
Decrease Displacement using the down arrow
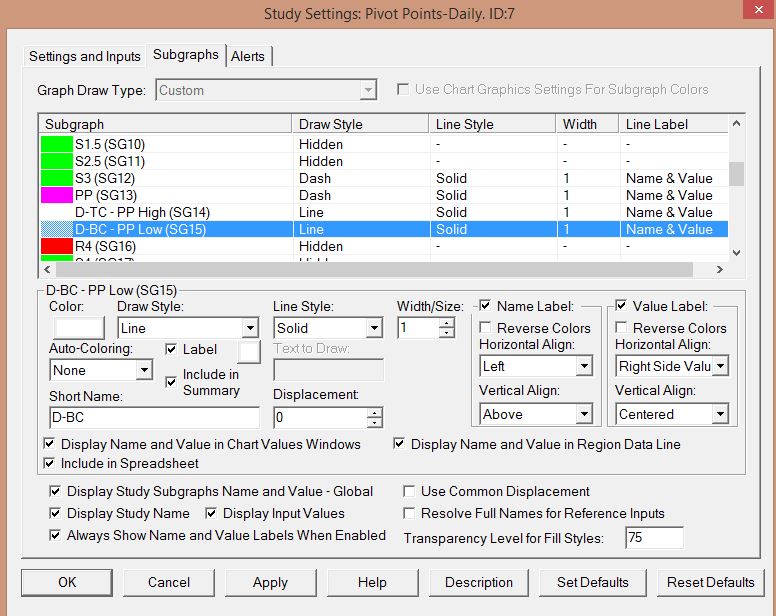[374, 423]
